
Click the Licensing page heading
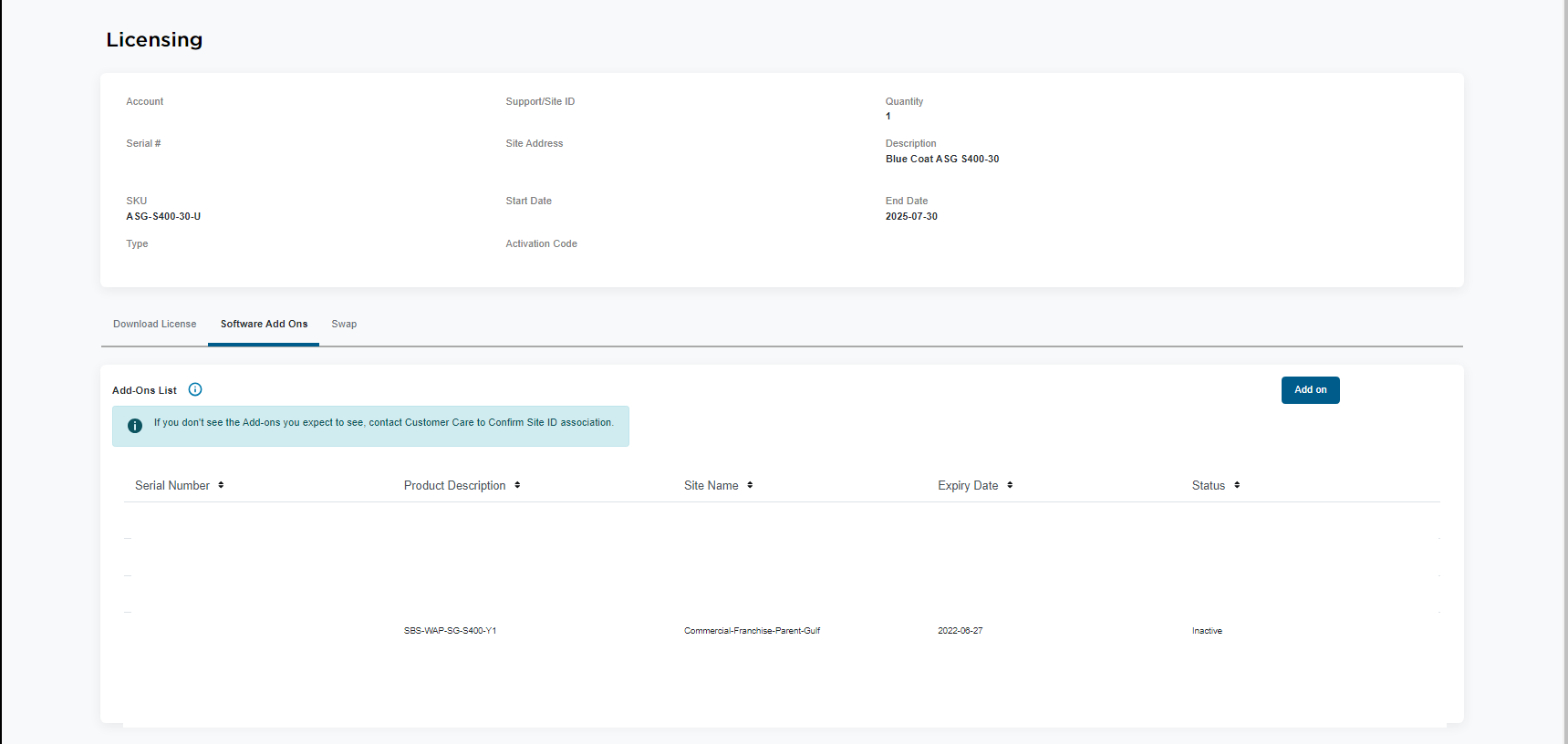[154, 40]
